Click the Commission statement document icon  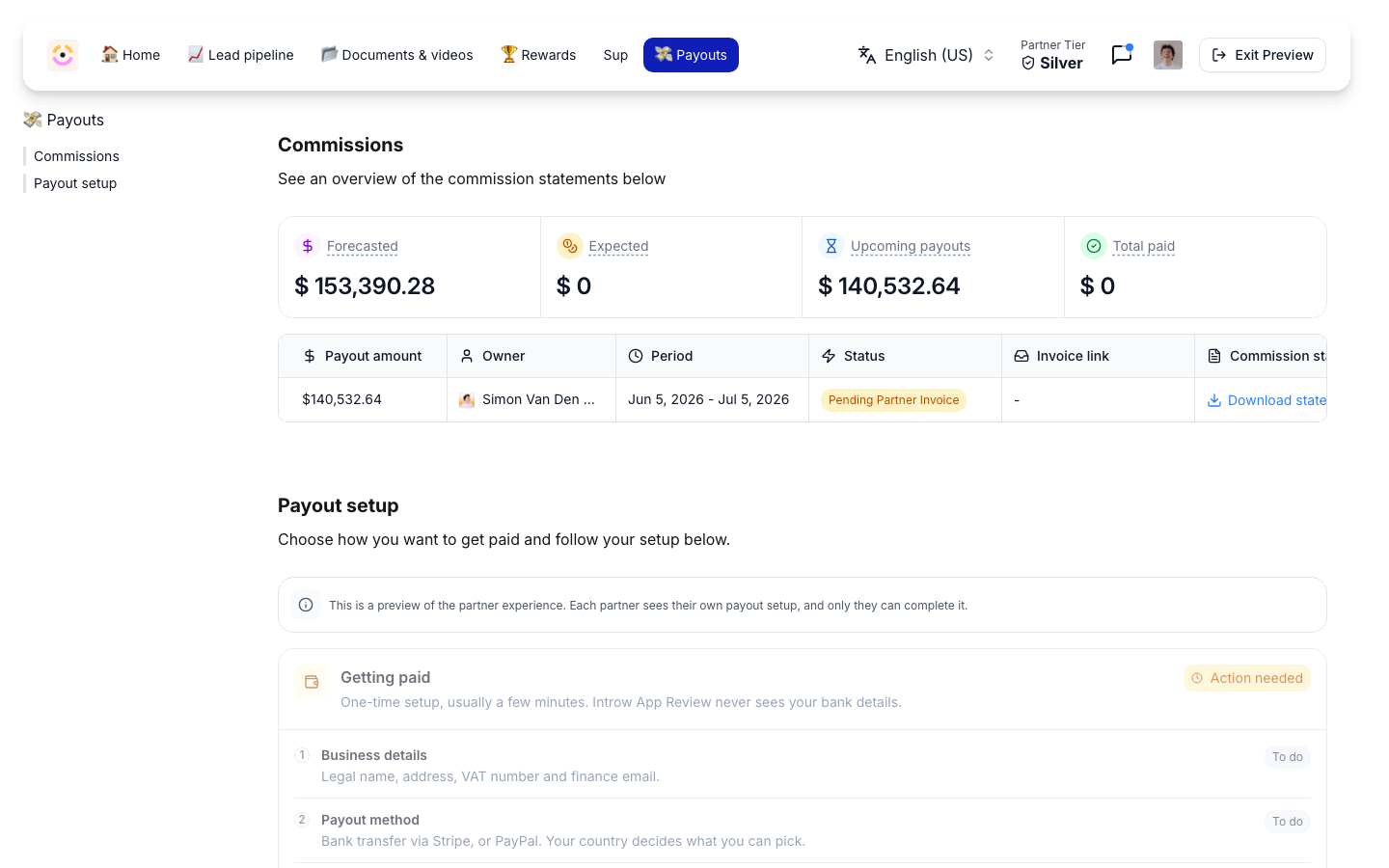coord(1214,356)
